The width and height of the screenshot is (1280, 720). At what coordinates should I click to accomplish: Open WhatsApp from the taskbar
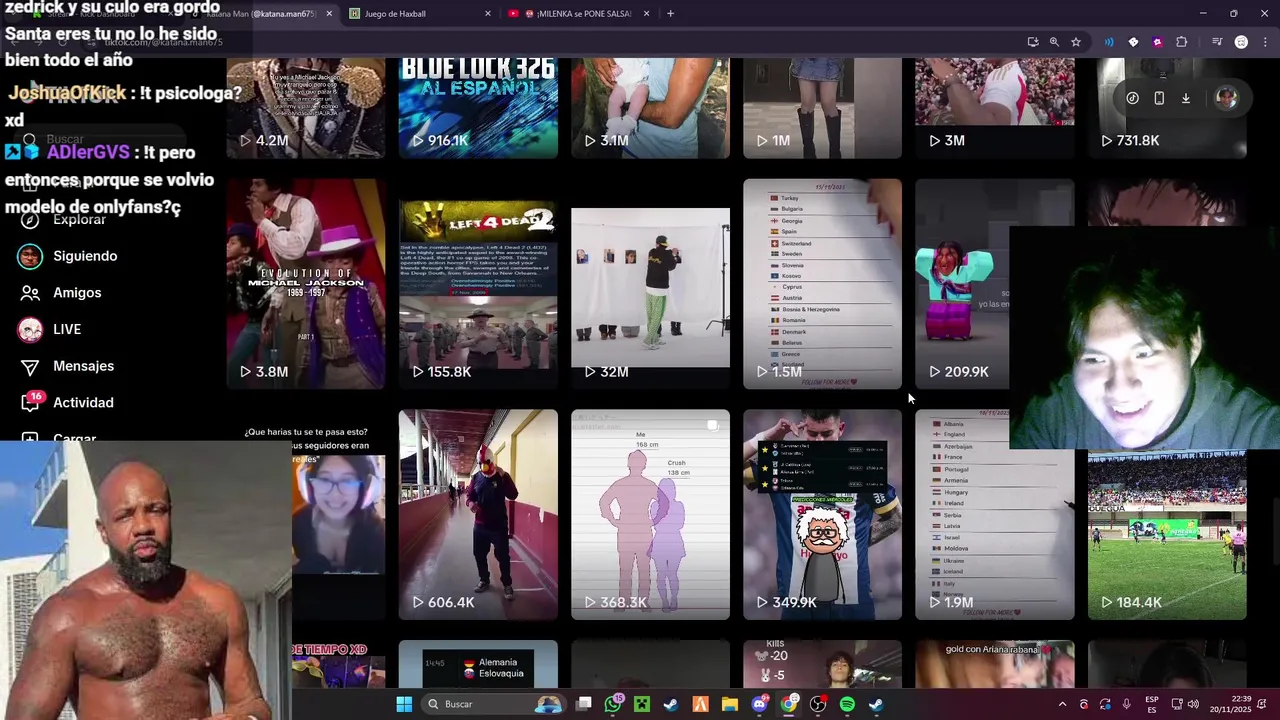point(613,704)
